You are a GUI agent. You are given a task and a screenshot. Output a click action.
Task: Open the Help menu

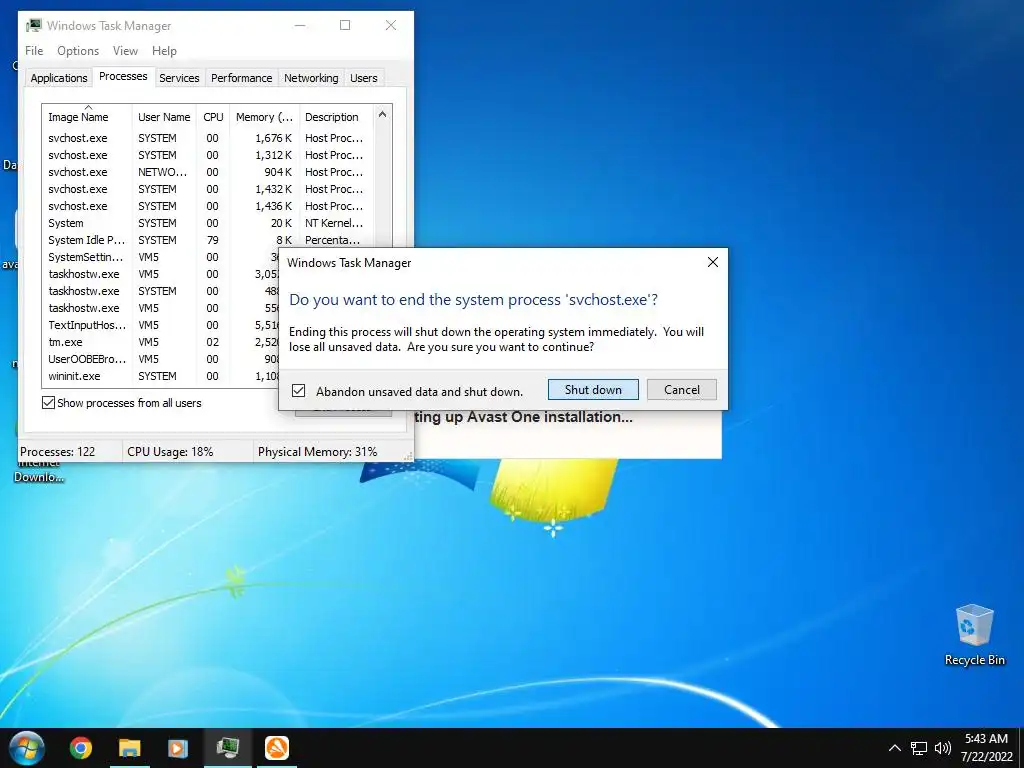coord(164,51)
